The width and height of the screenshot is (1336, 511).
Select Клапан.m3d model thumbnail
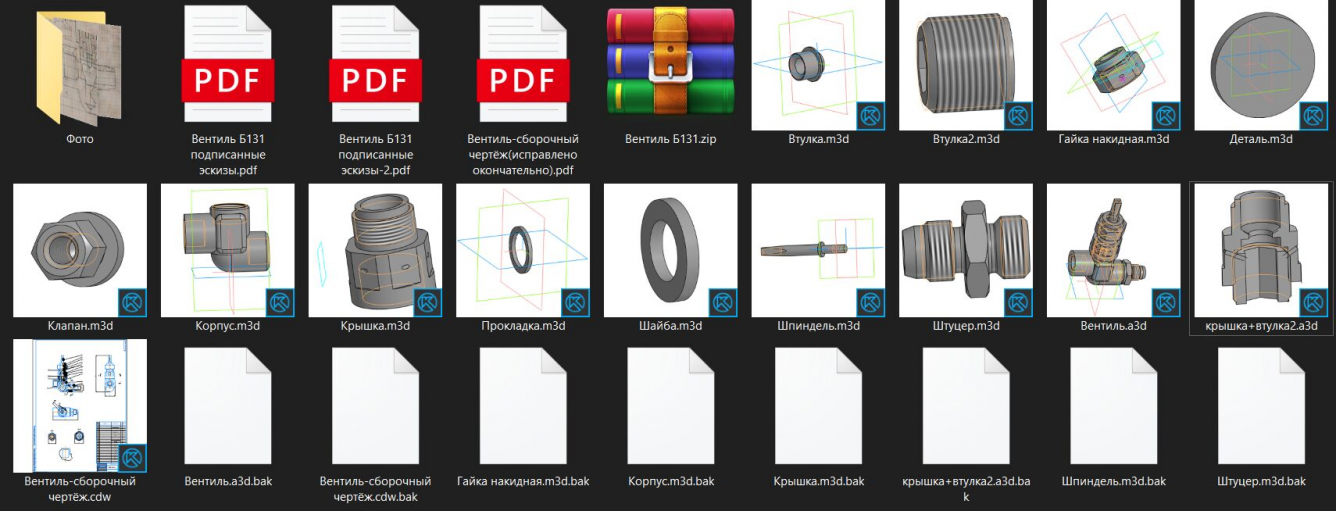coord(80,250)
